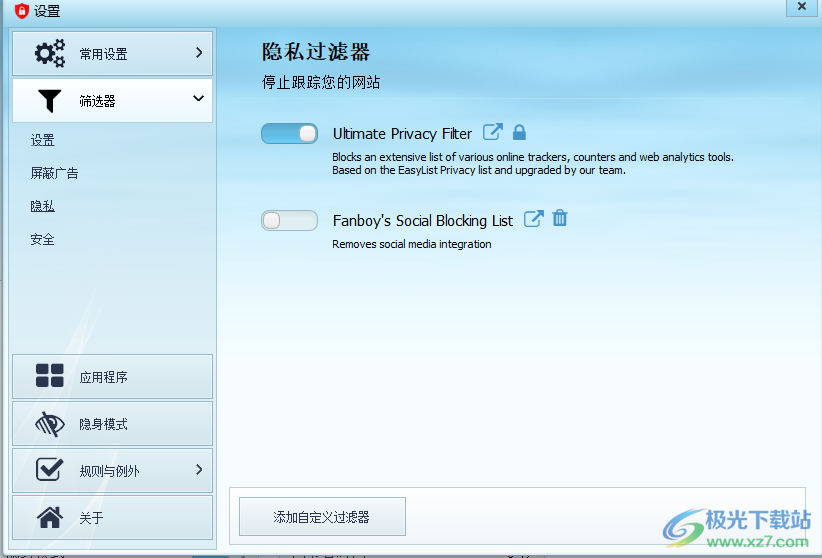Click the house icon next to 关于
822x558 pixels.
(x=50, y=517)
